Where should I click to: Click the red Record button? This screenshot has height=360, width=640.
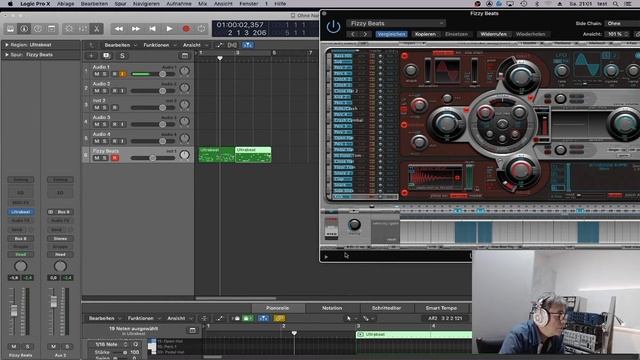[186, 29]
